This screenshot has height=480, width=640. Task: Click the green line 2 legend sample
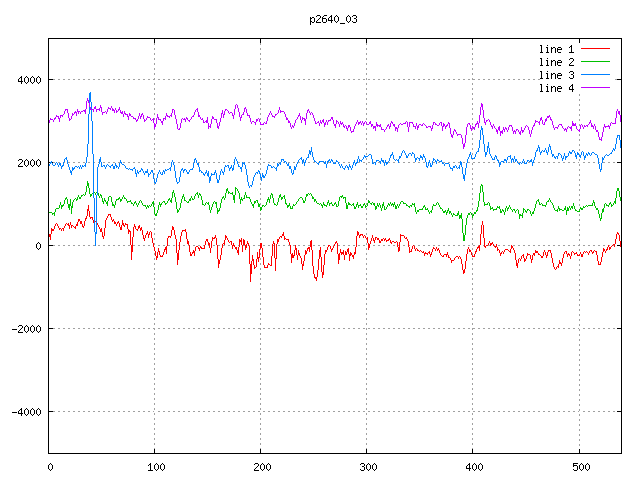595,62
